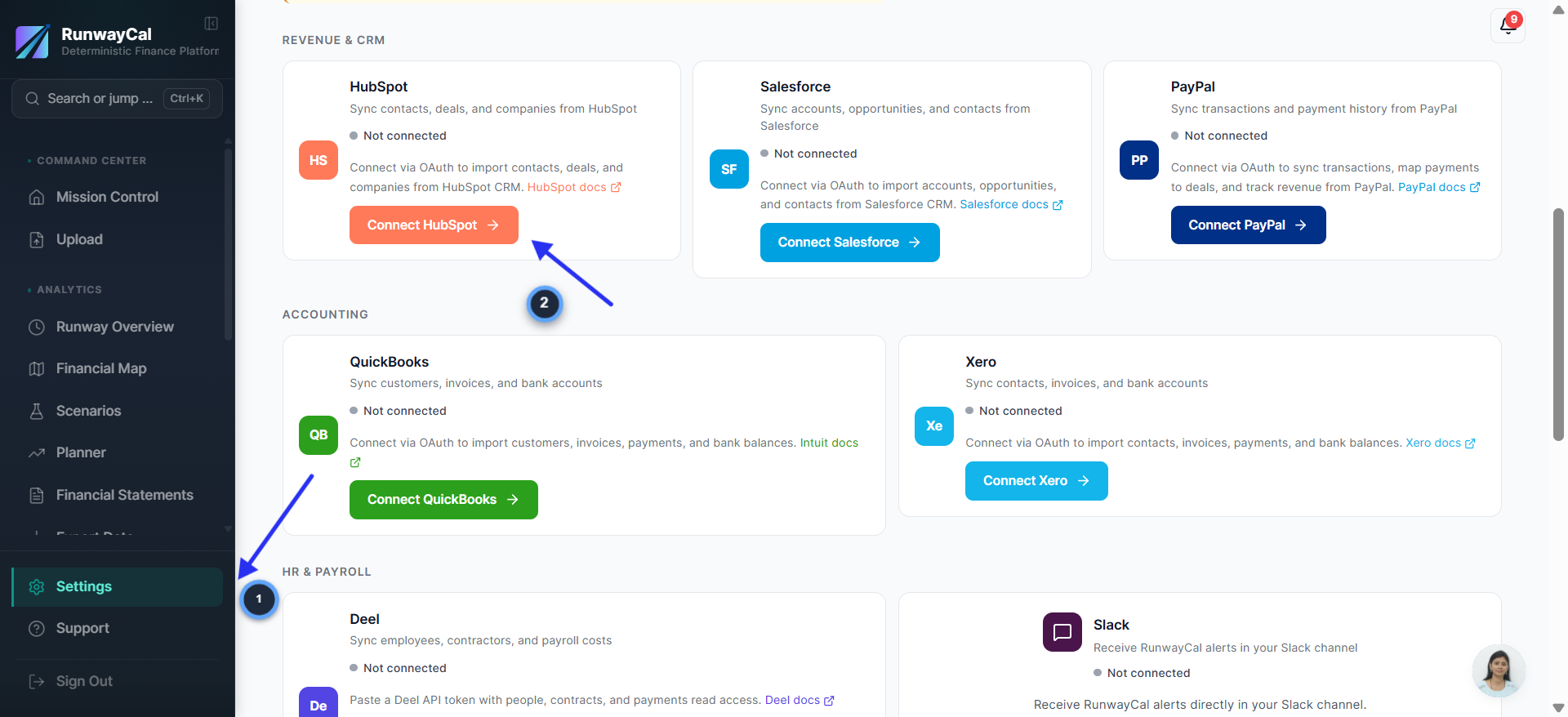Image resolution: width=1568 pixels, height=717 pixels.
Task: Click the Ctrl+K shortcut badge
Action: tap(186, 99)
